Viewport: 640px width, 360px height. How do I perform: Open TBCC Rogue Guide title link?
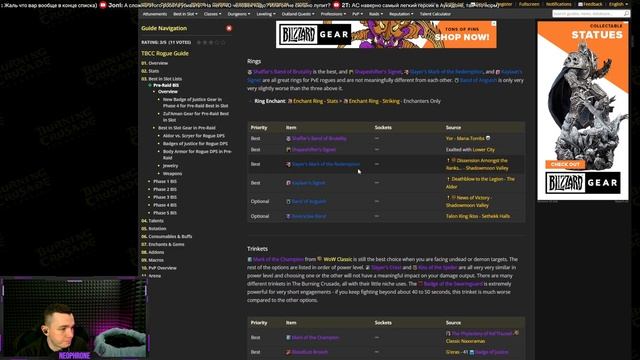[165, 53]
